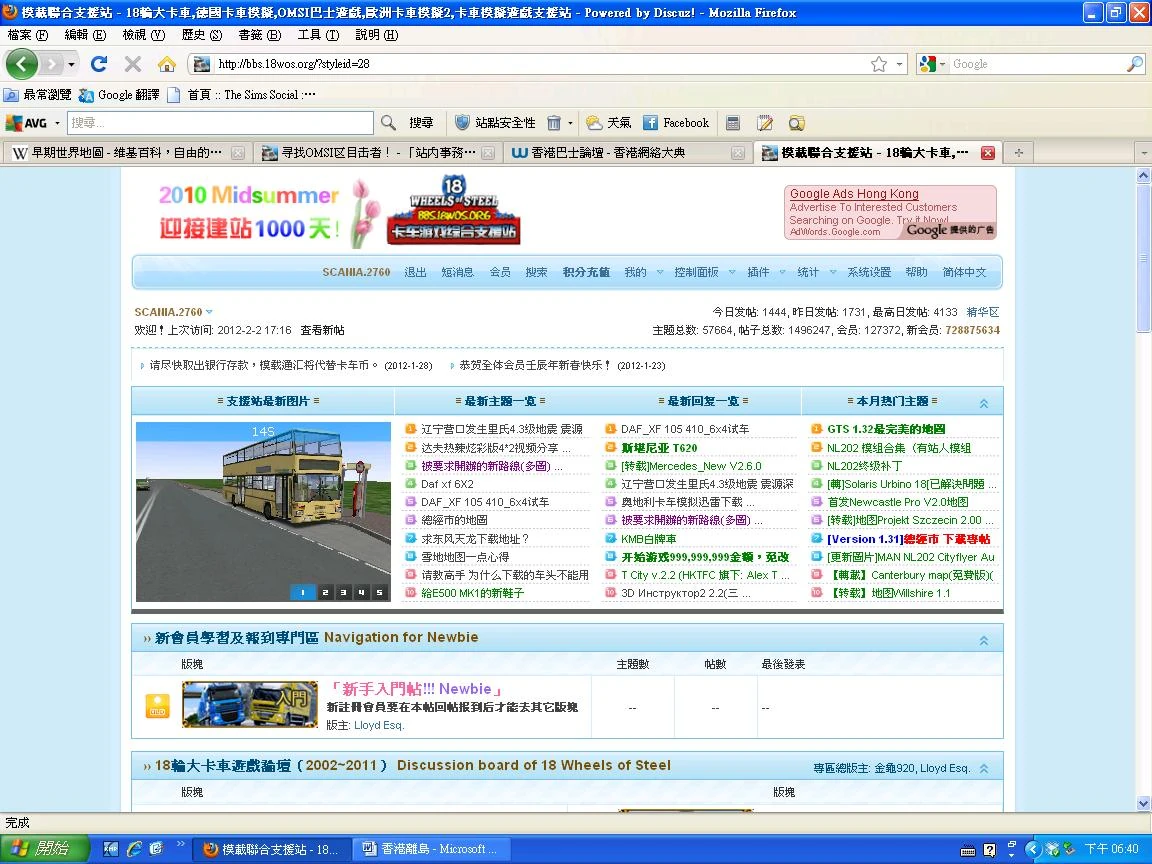Open the 書籤 (B) menu
Screen dimensions: 1152x864
tap(260, 35)
